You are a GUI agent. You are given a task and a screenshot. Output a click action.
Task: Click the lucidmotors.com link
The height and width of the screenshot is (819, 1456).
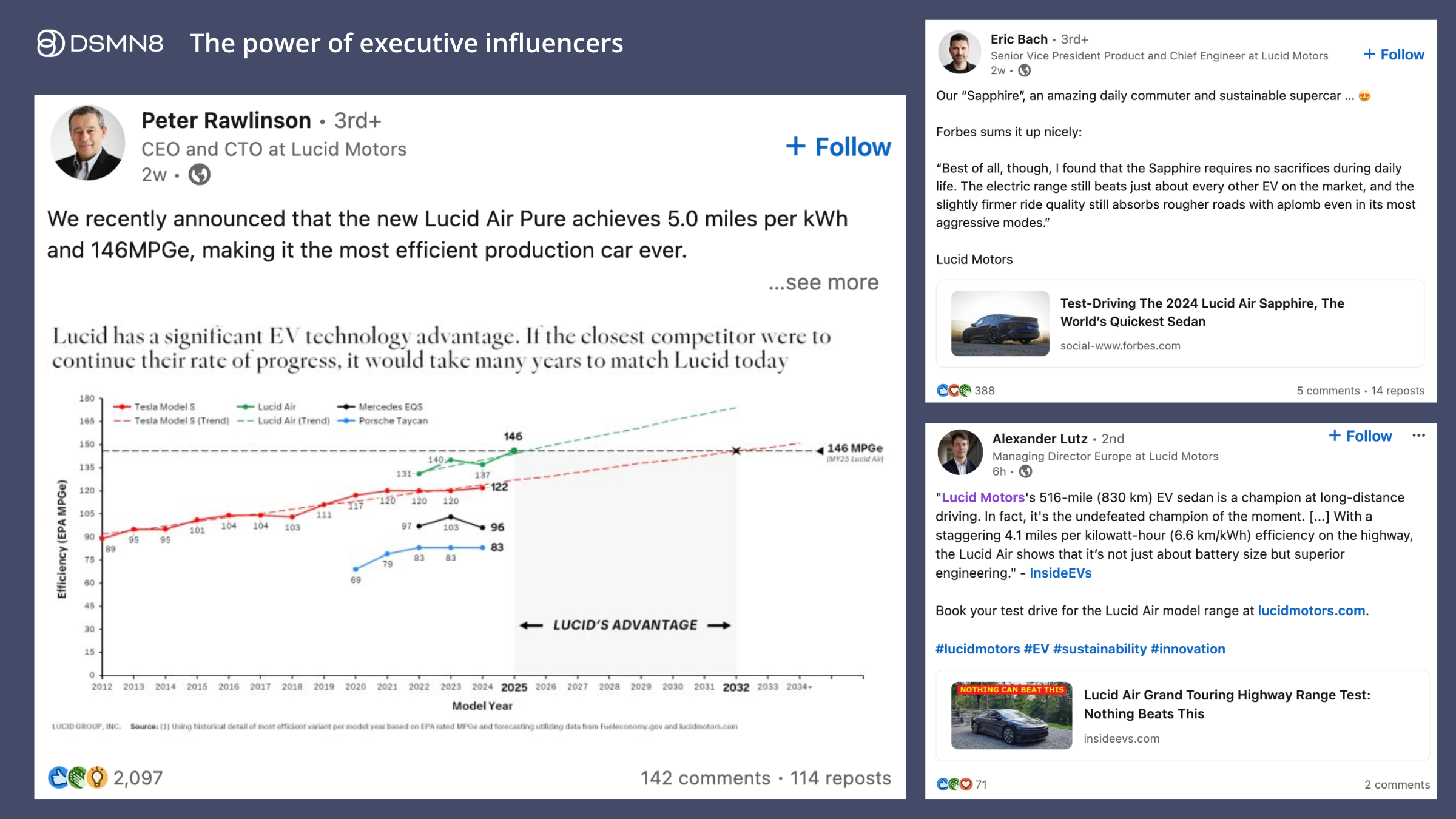(1311, 610)
